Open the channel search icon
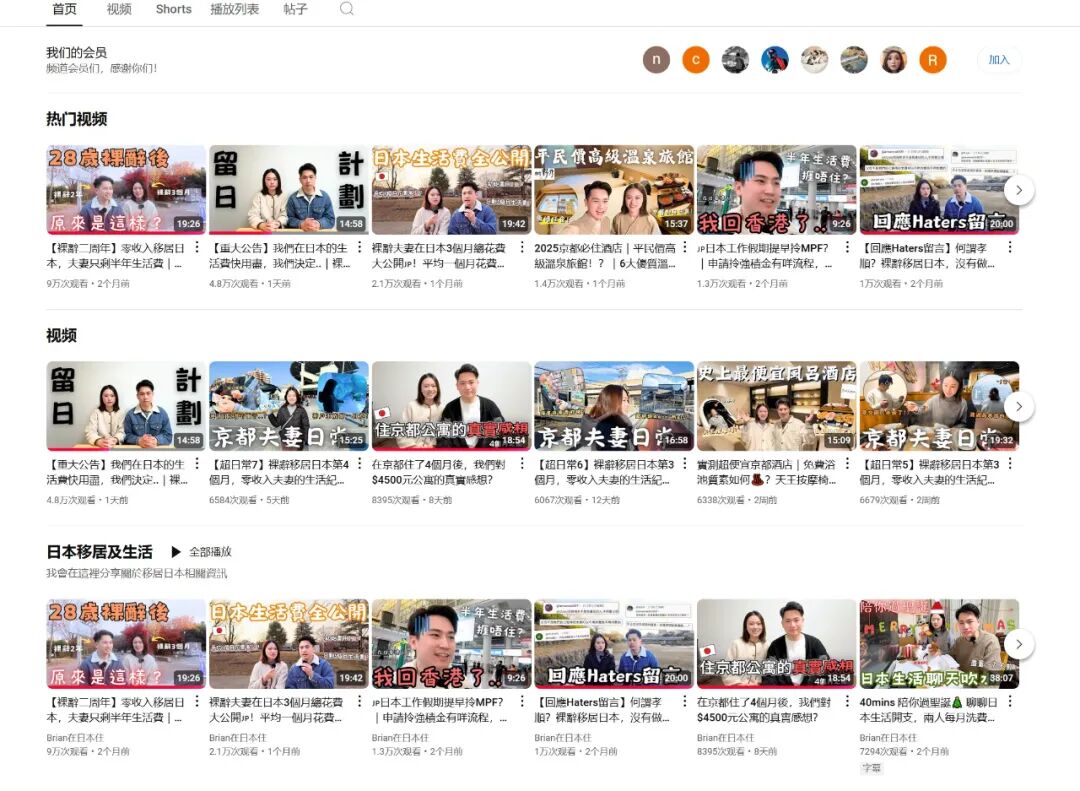1080x791 pixels. point(346,9)
